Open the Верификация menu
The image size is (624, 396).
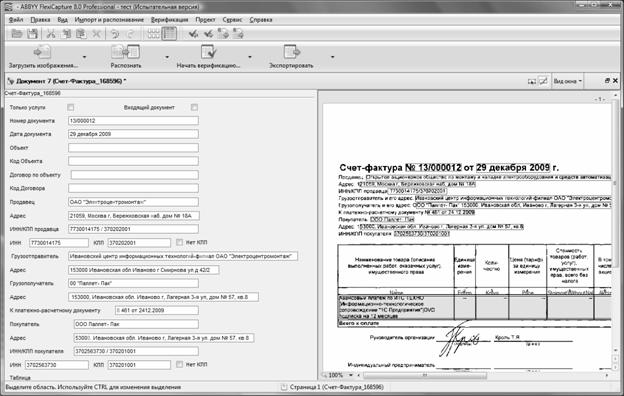(170, 20)
